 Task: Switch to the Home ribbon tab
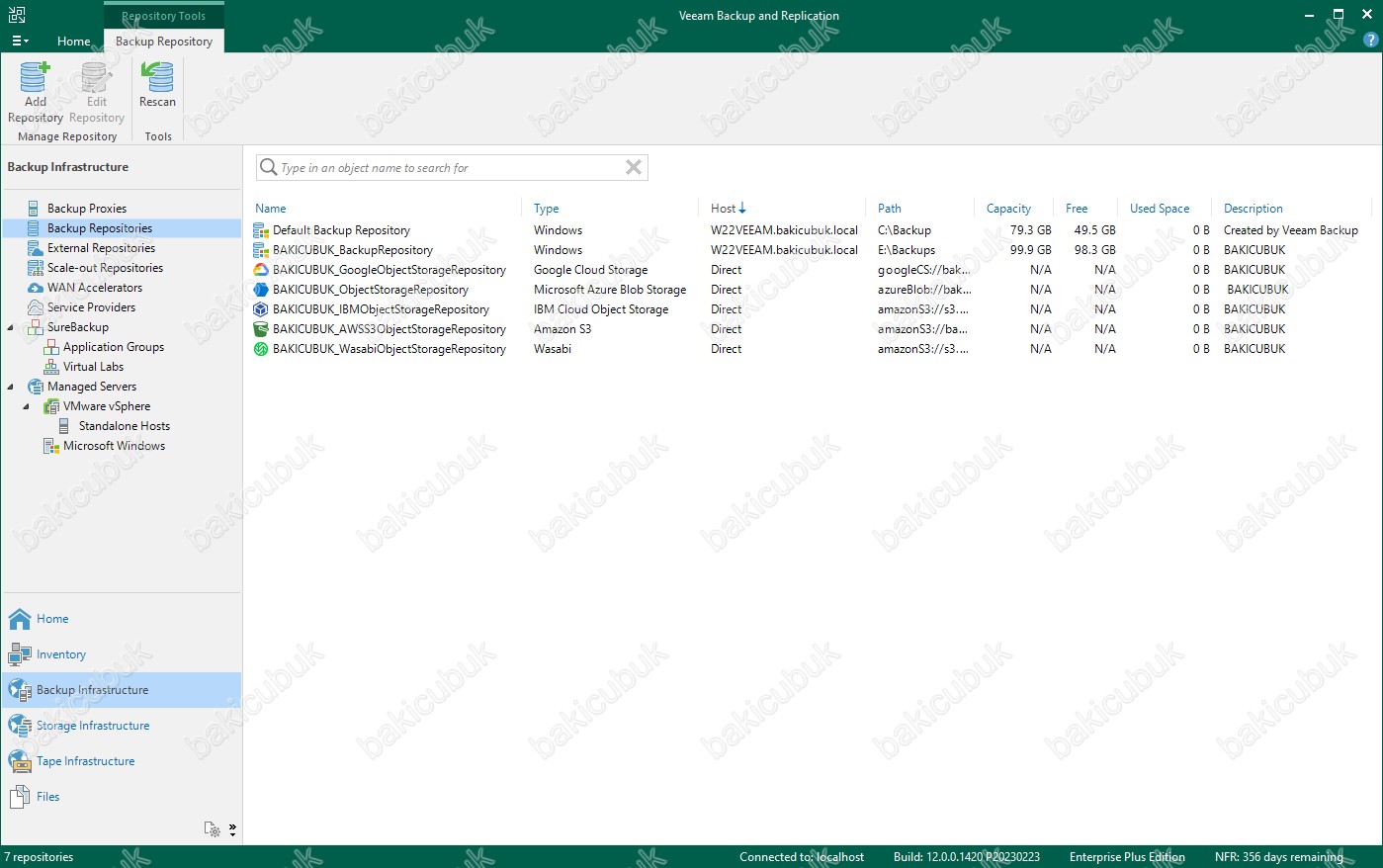(73, 42)
